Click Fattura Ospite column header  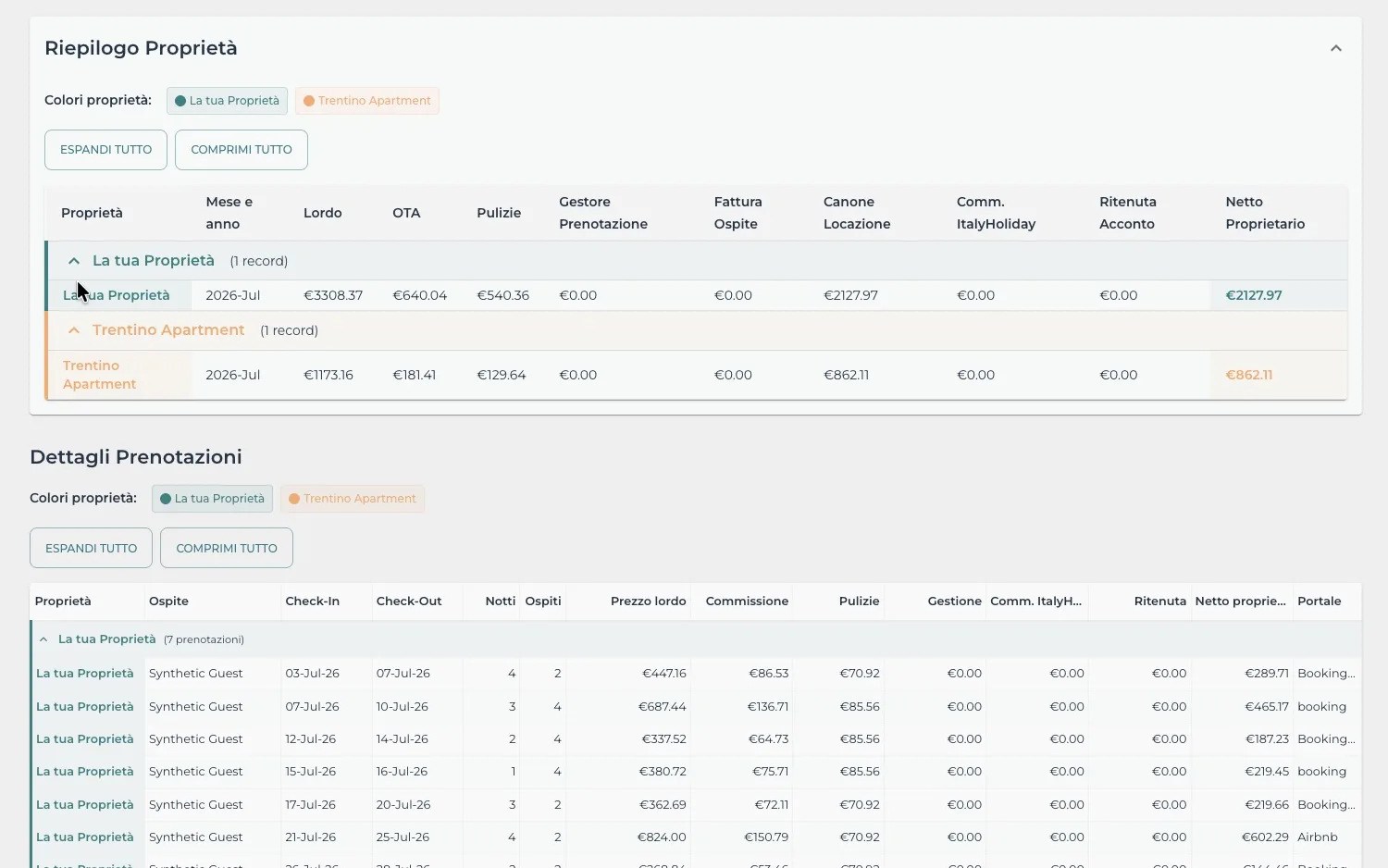coord(738,213)
